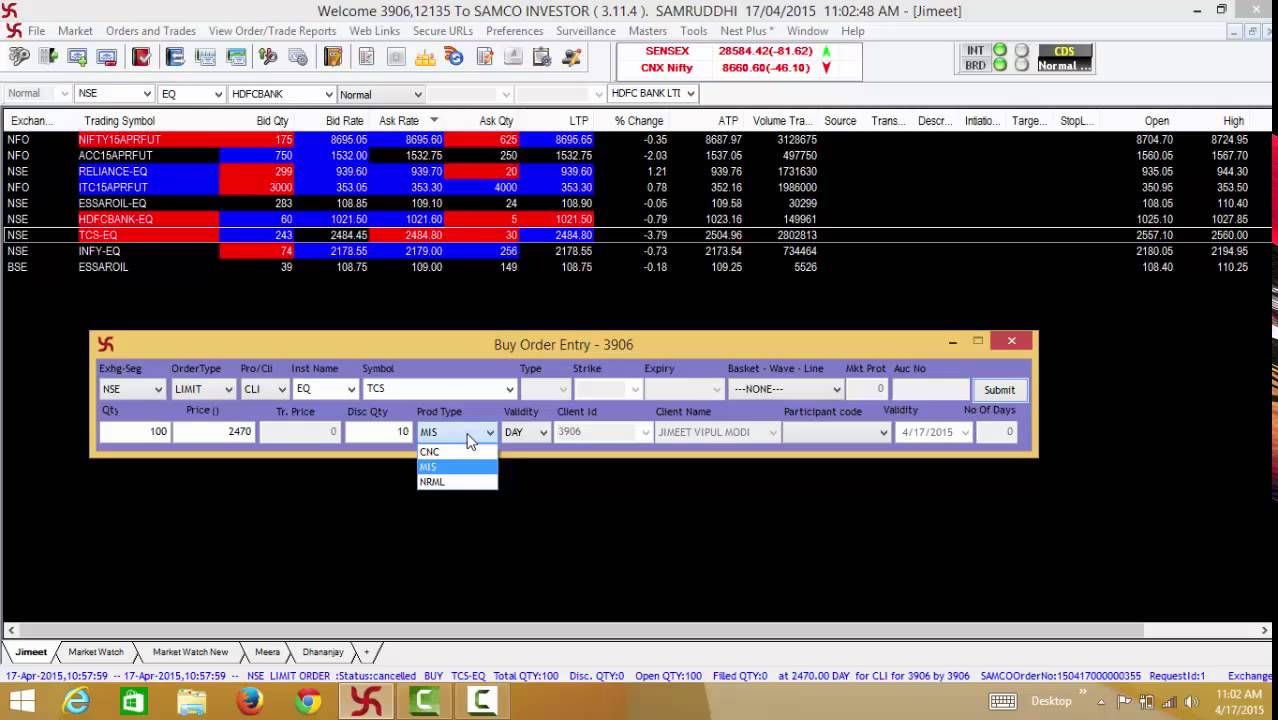
Task: Switch to the Meera tab
Action: [267, 652]
